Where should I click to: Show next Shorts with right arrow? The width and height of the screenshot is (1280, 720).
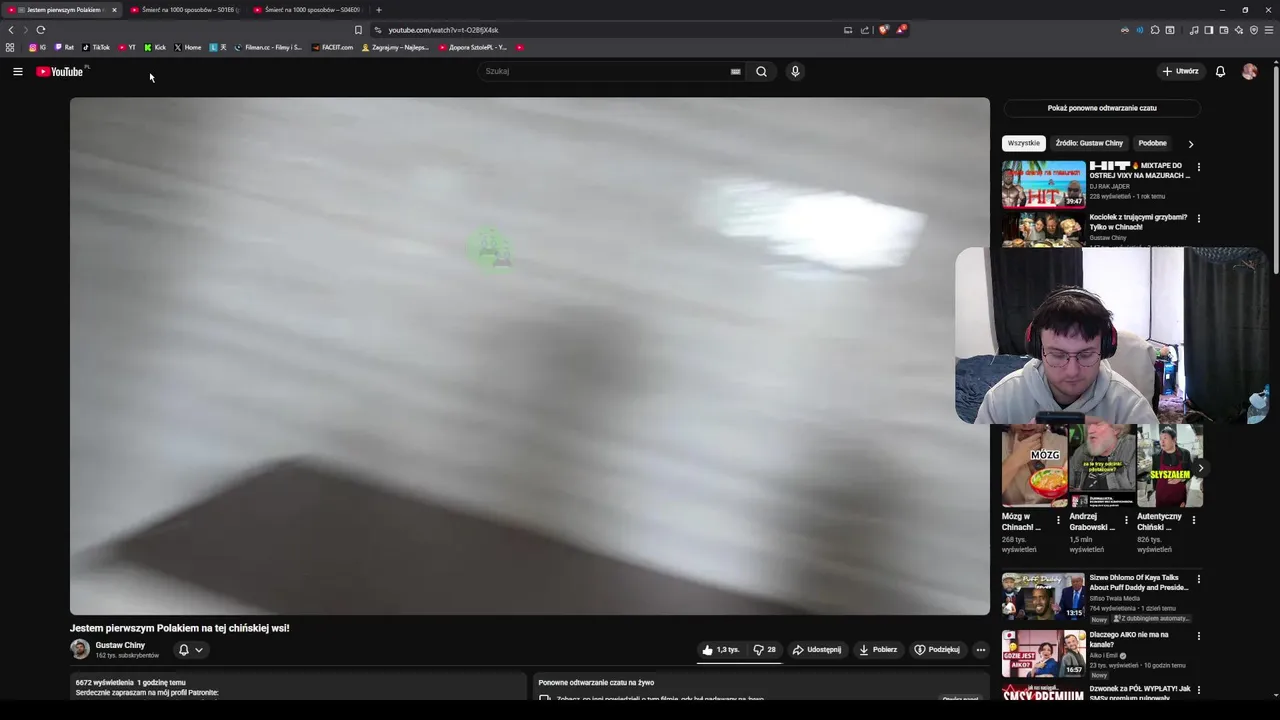click(x=1200, y=468)
